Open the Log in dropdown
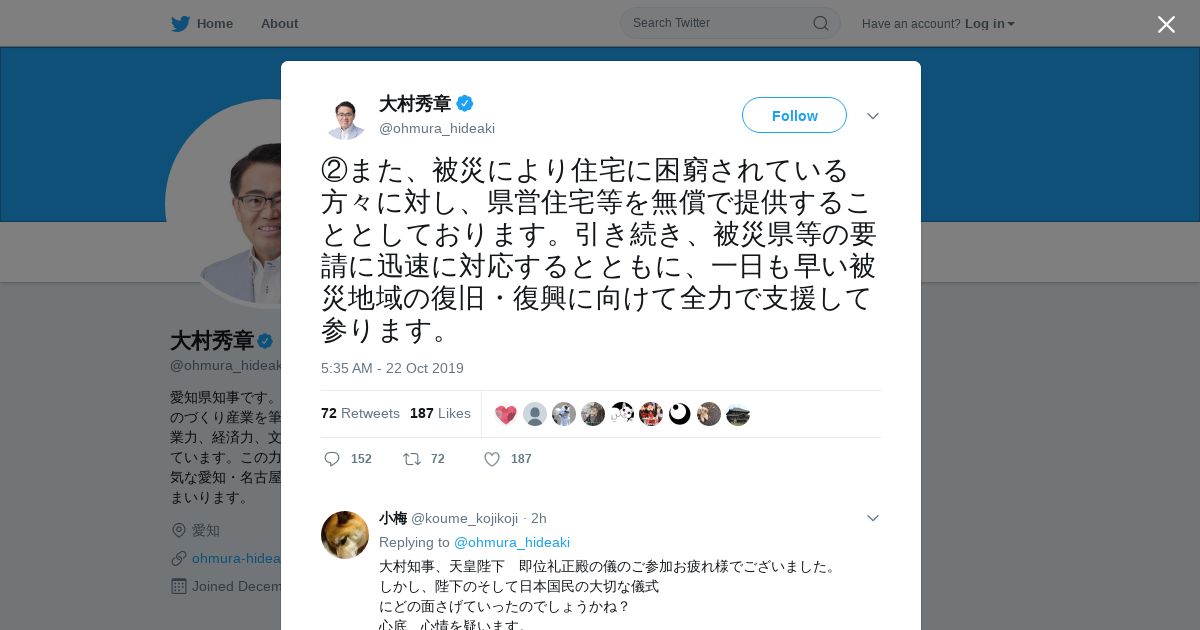 [x=990, y=24]
